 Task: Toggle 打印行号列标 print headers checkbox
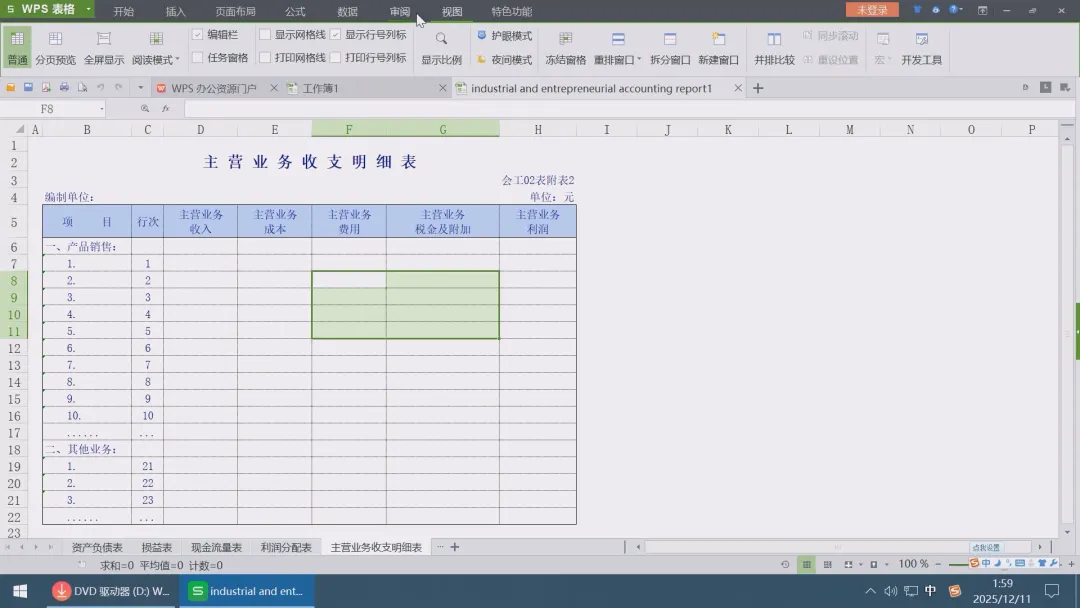click(335, 58)
